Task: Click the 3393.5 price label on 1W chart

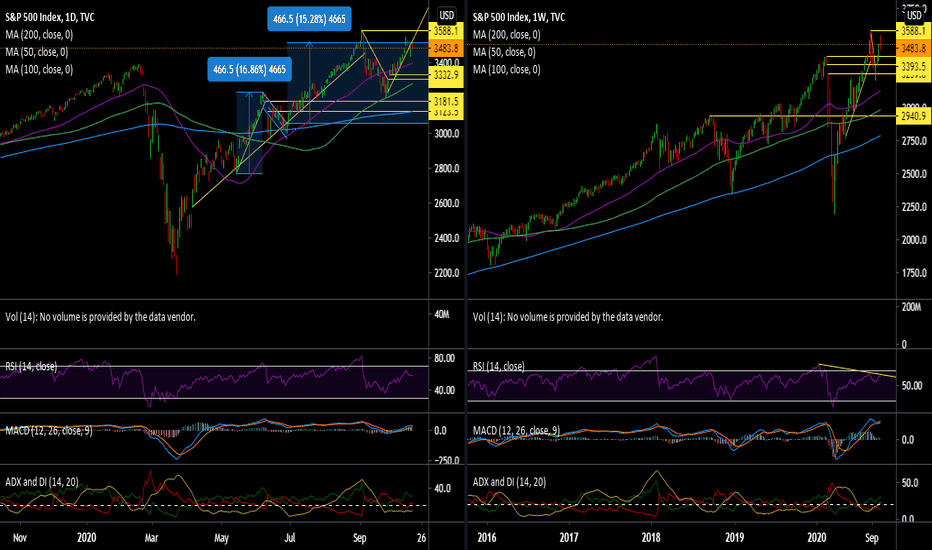Action: point(913,67)
